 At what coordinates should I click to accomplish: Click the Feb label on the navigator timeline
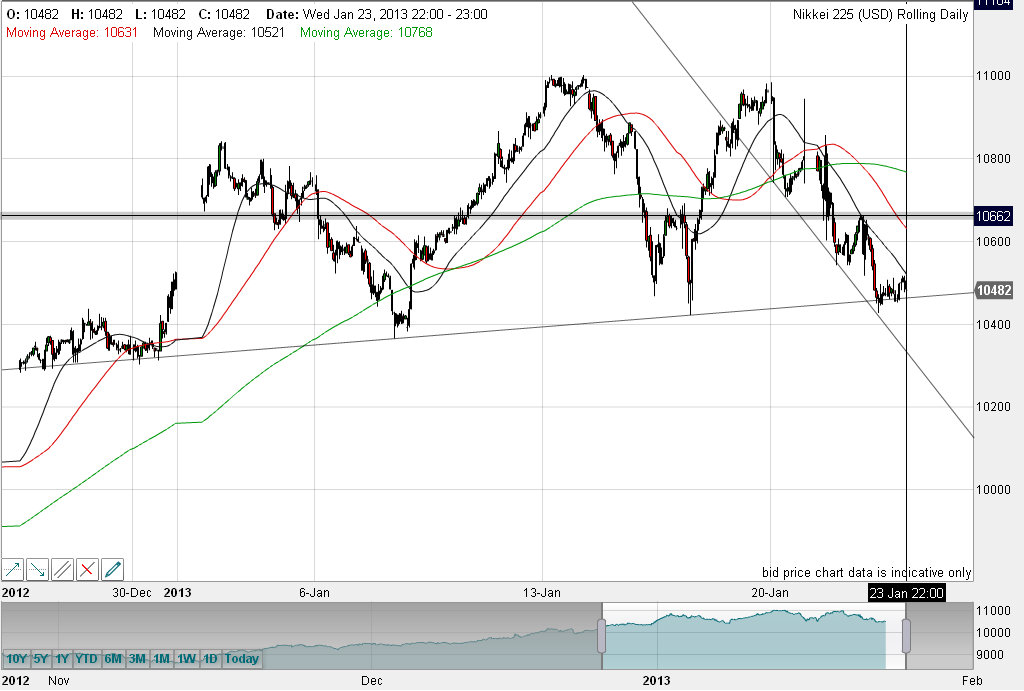click(x=972, y=681)
